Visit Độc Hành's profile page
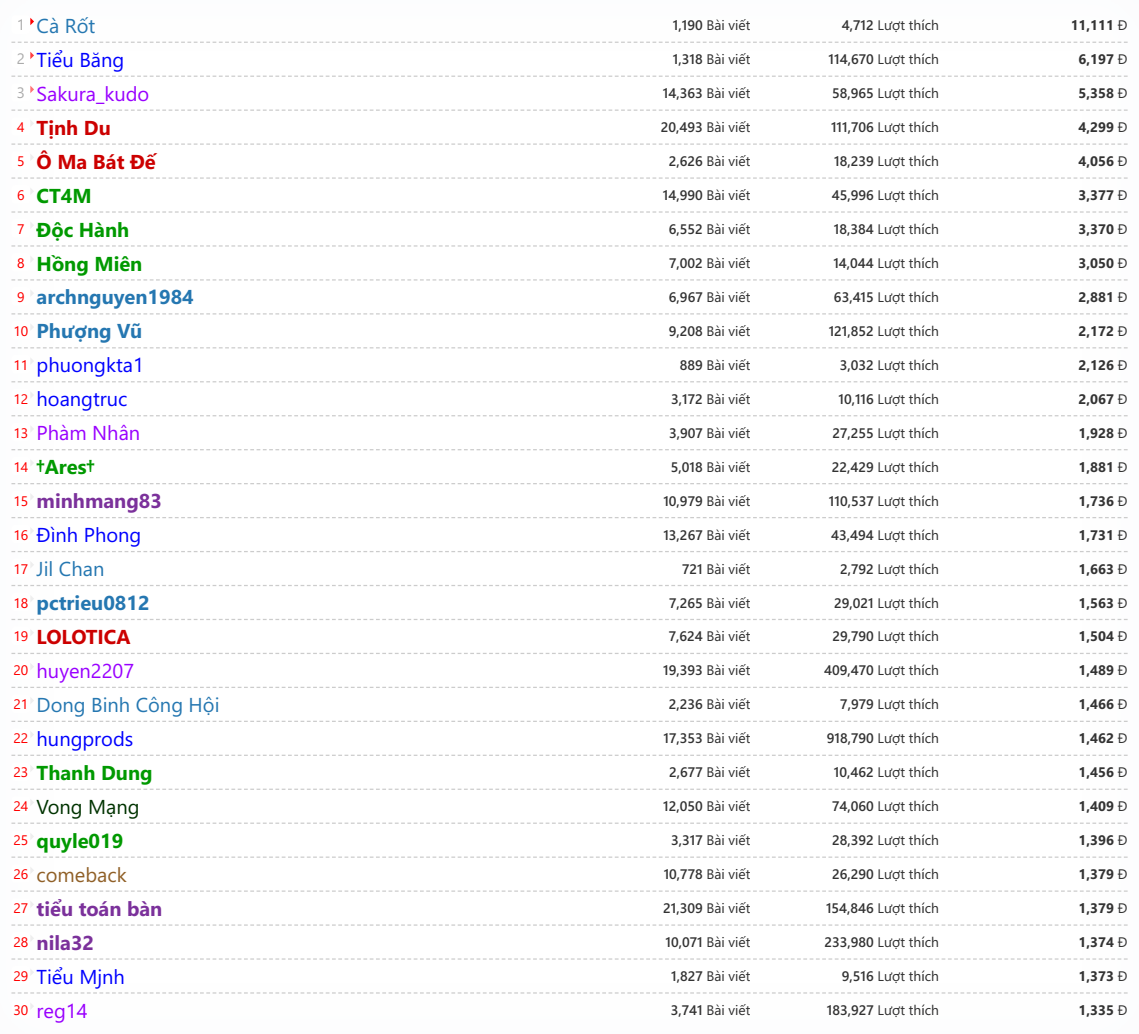Viewport: 1139px width, 1034px height. pos(82,230)
